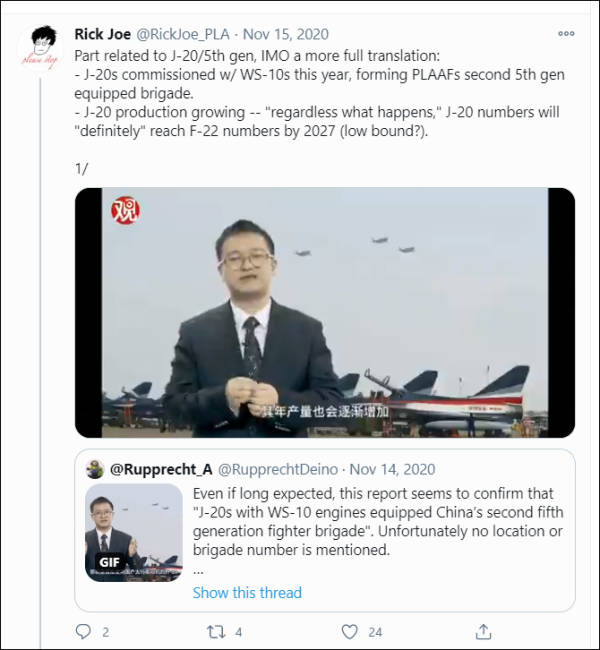Screen dimensions: 600x650
Task: Click the @Rupprecht_A quoted author name
Action: coord(159,468)
